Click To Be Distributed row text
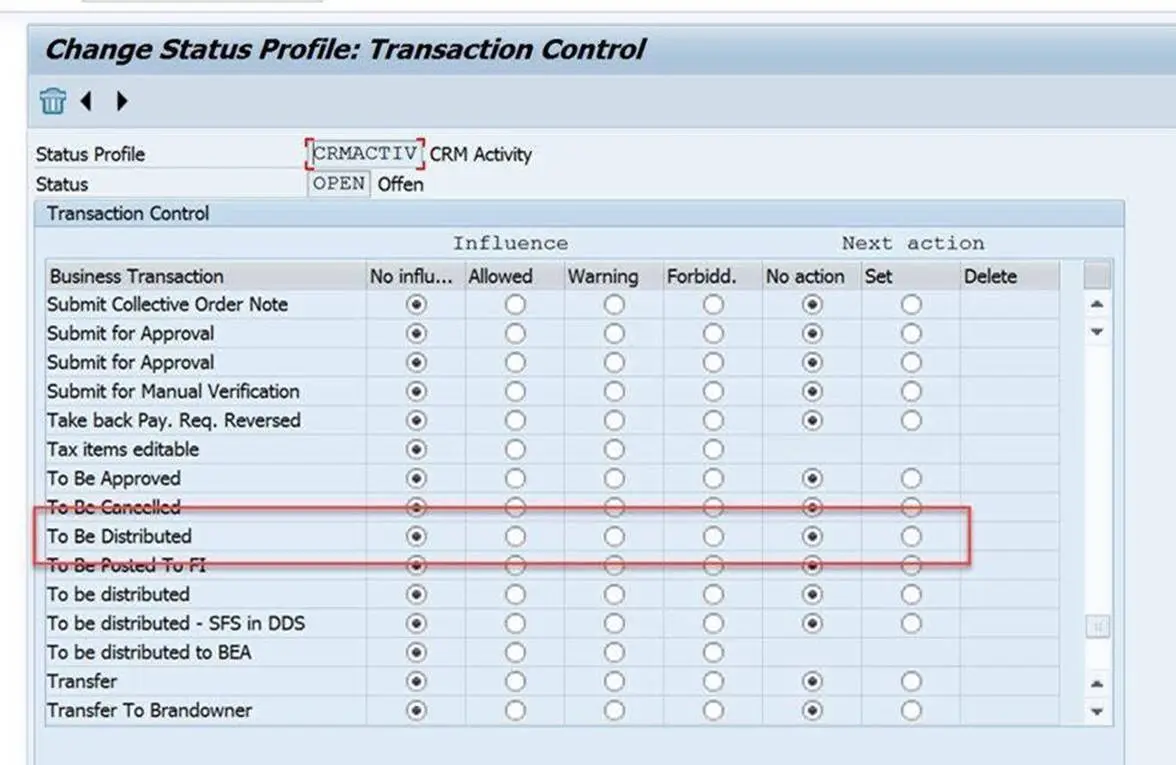 tap(119, 536)
